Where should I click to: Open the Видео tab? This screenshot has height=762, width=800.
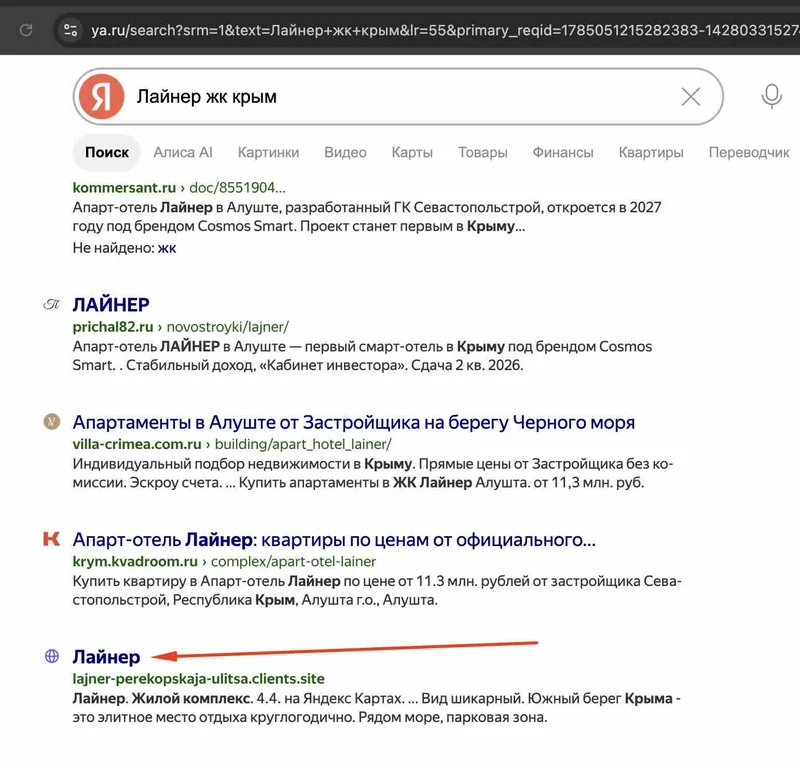345,153
